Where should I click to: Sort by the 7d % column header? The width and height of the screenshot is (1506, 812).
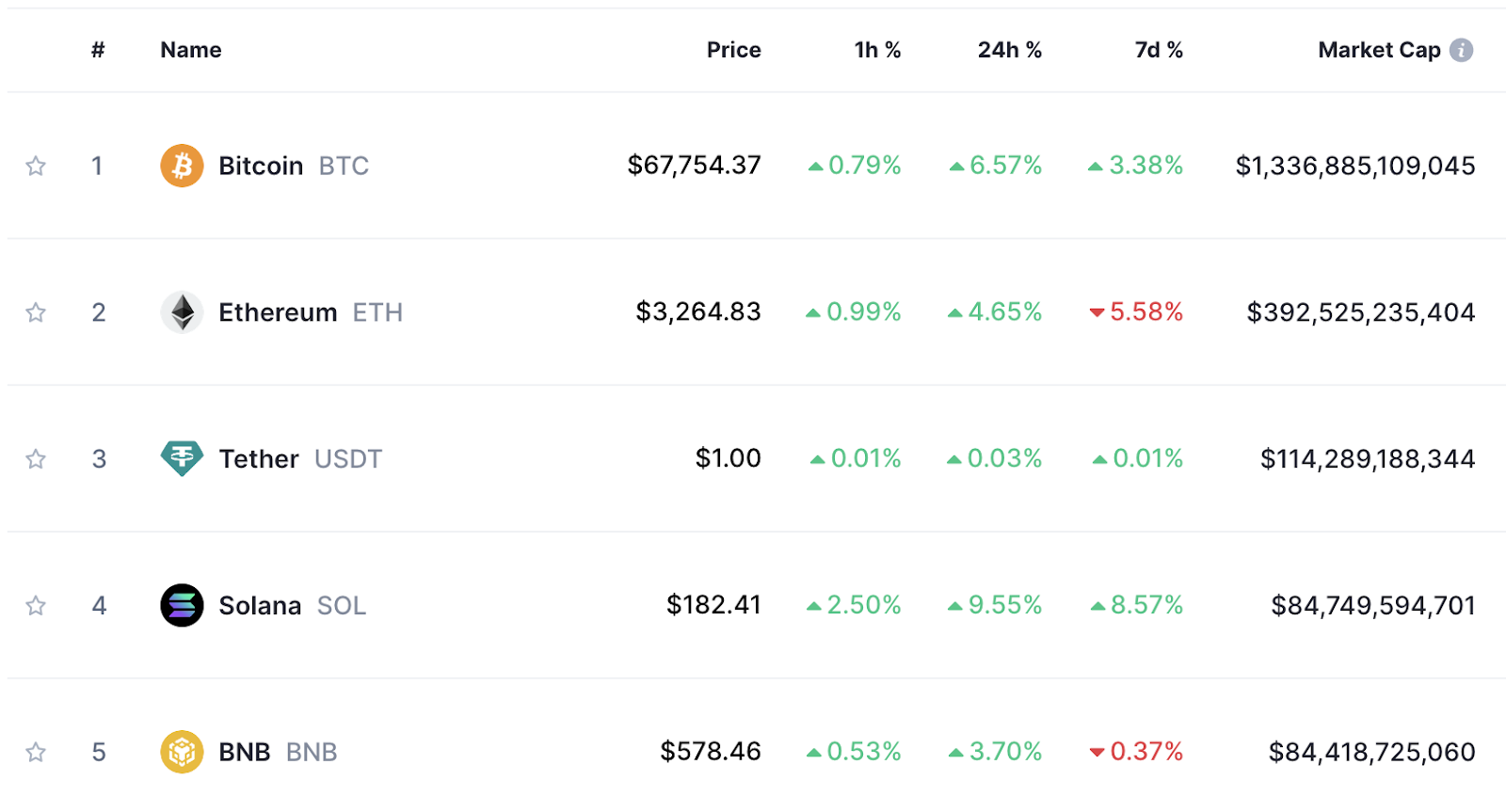pyautogui.click(x=1158, y=50)
